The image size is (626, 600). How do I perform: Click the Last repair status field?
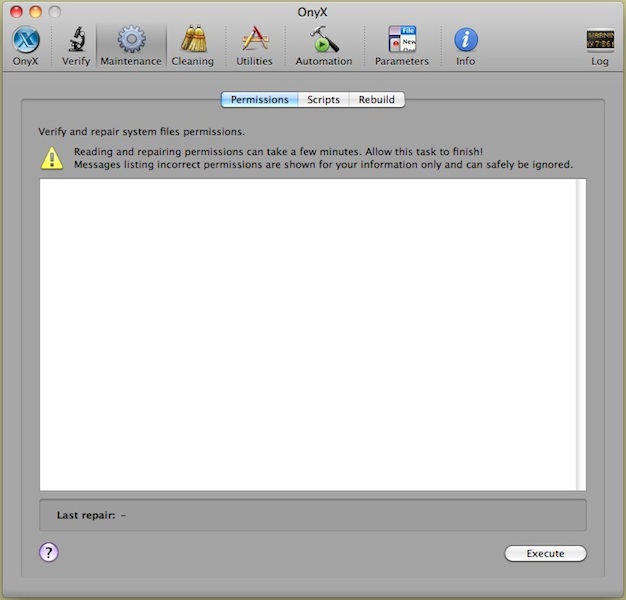[312, 515]
